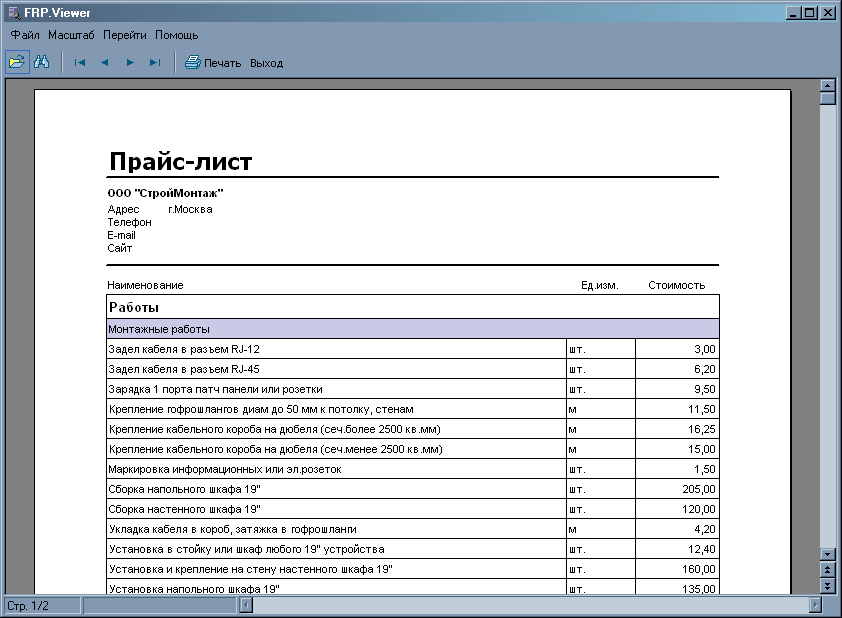Click the horizontal scrollbar right arrow
This screenshot has height=618, width=842.
pyautogui.click(x=815, y=606)
